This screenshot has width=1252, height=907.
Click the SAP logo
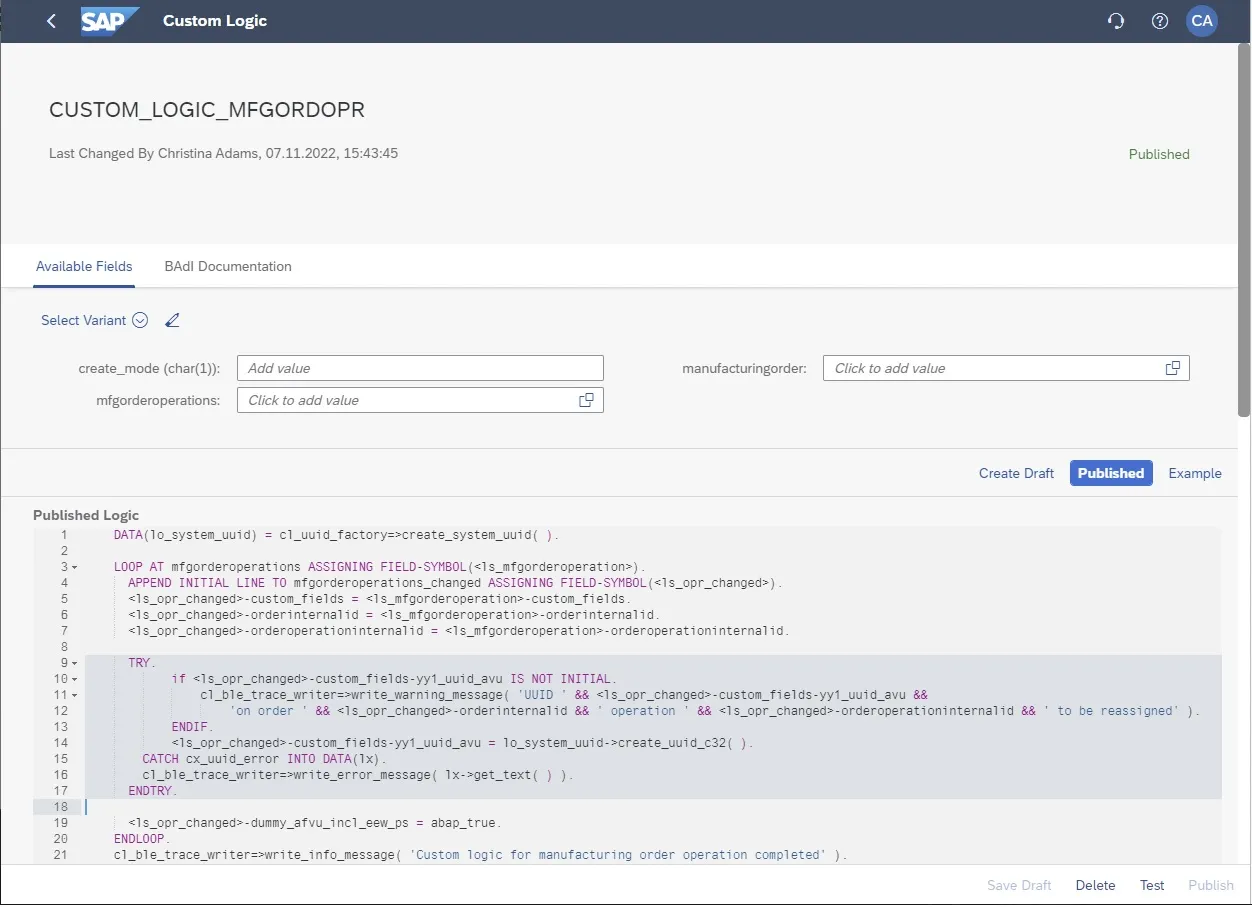pyautogui.click(x=110, y=20)
